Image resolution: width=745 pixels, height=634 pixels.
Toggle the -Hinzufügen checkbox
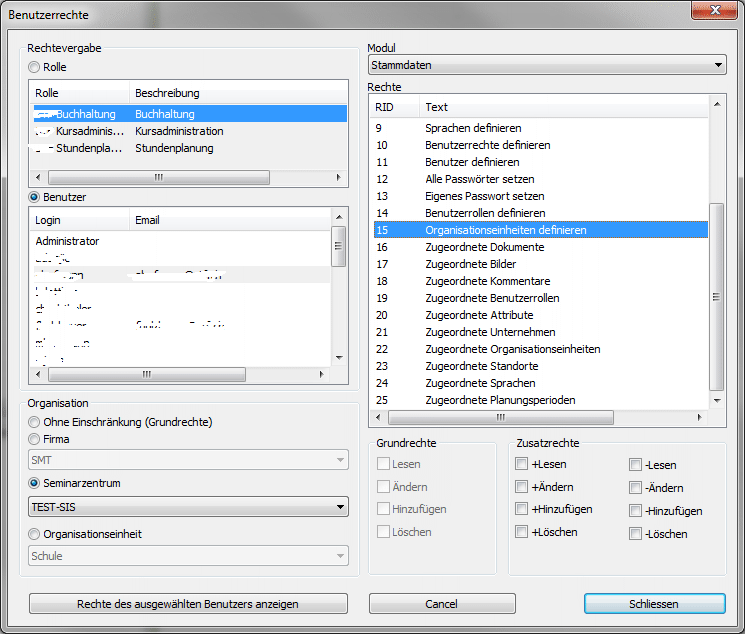635,510
